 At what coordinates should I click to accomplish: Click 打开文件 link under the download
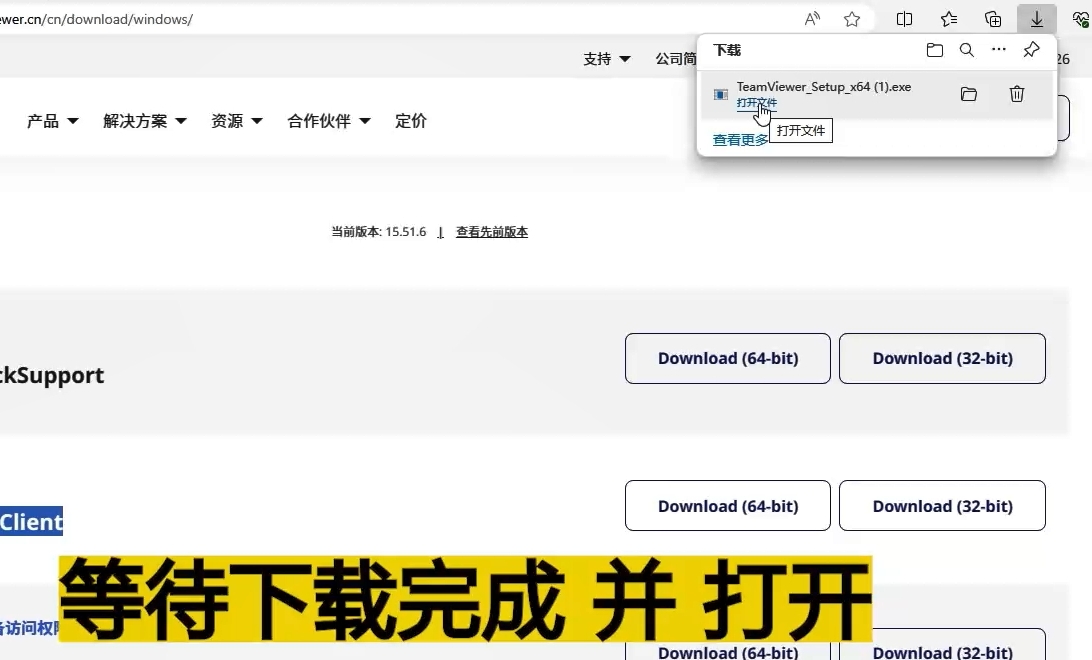756,103
